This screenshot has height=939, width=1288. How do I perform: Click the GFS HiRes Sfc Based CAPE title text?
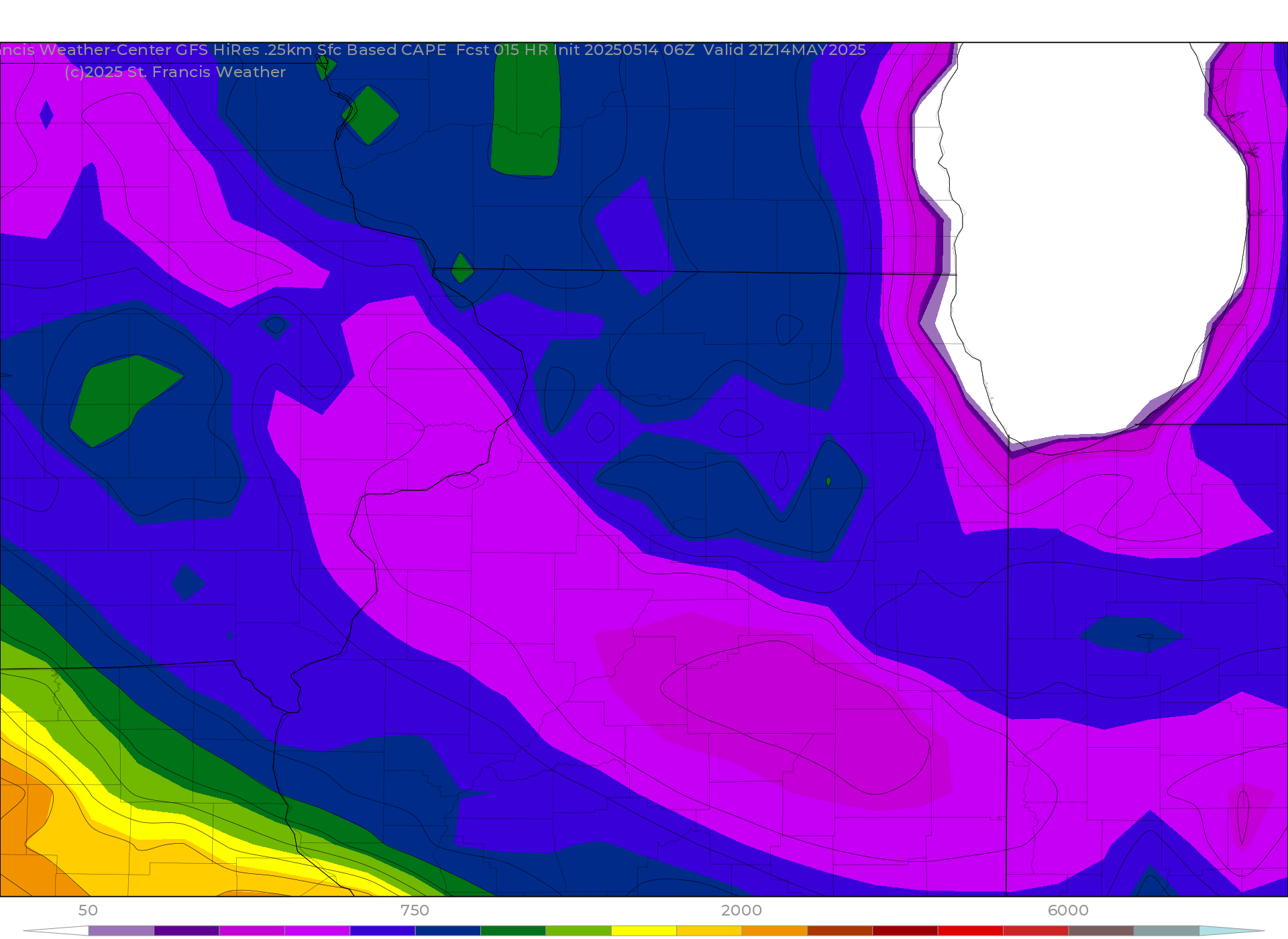coord(311,50)
